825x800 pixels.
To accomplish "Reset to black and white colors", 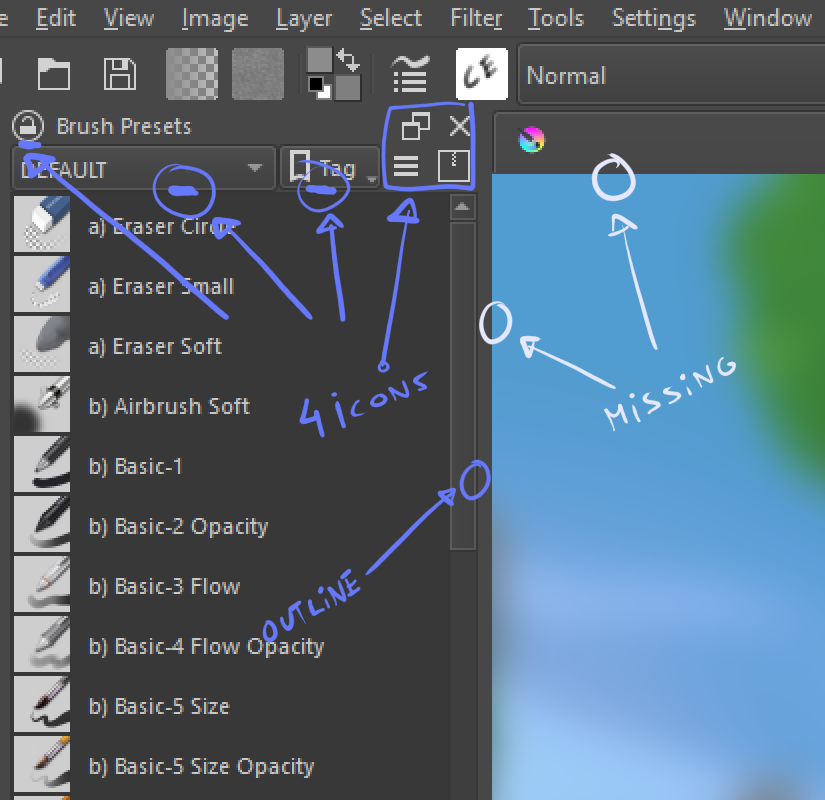I will (x=319, y=88).
